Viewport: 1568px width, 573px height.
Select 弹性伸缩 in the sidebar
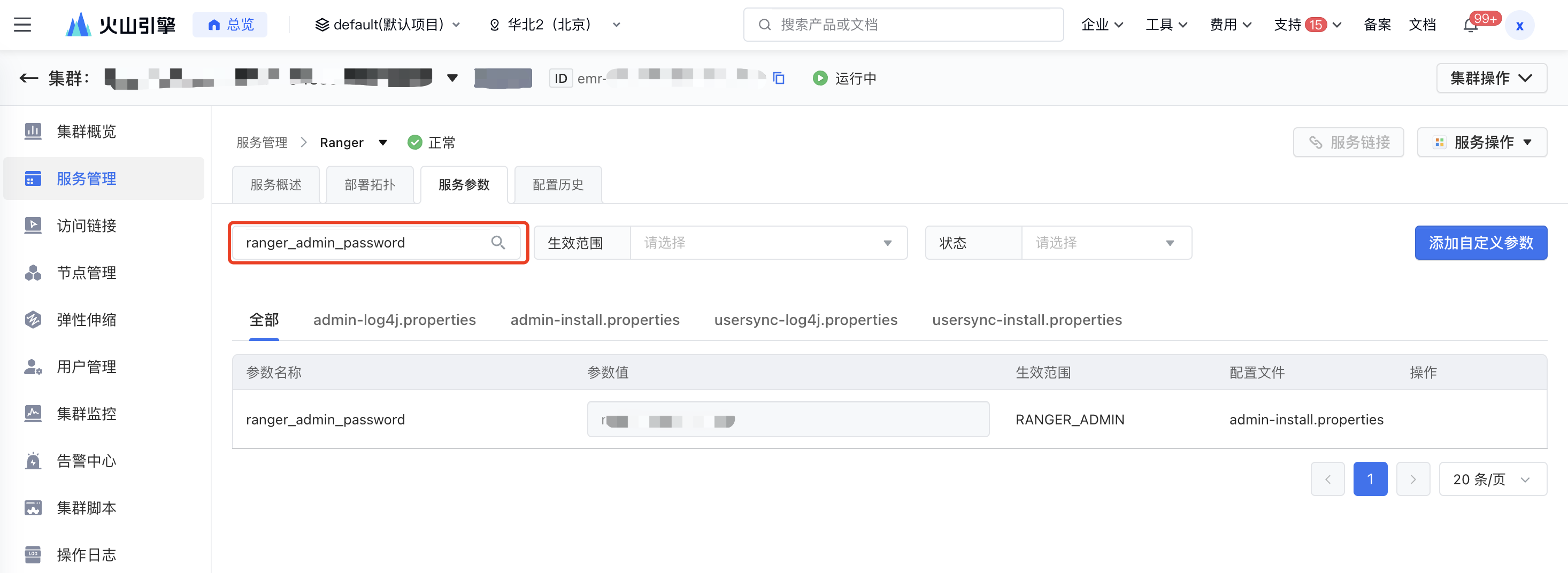pyautogui.click(x=104, y=320)
